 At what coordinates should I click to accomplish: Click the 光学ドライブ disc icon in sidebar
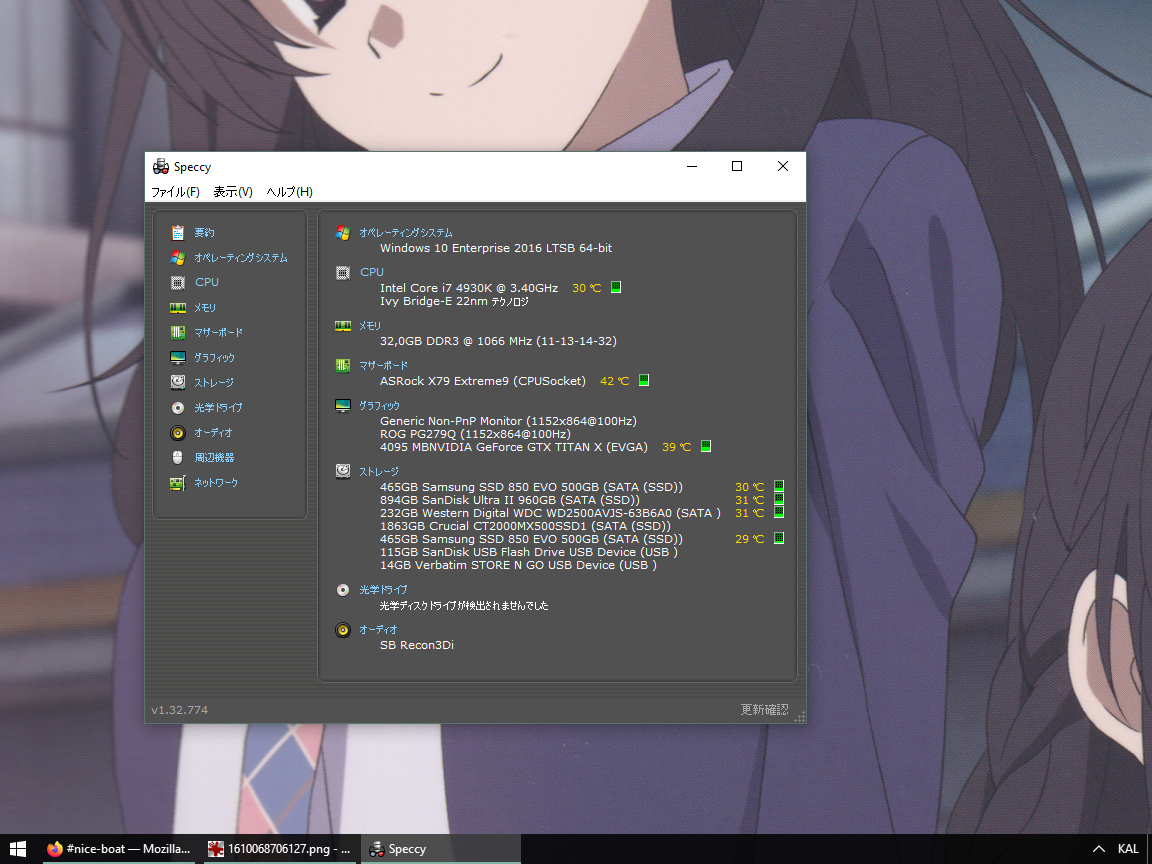pos(178,408)
